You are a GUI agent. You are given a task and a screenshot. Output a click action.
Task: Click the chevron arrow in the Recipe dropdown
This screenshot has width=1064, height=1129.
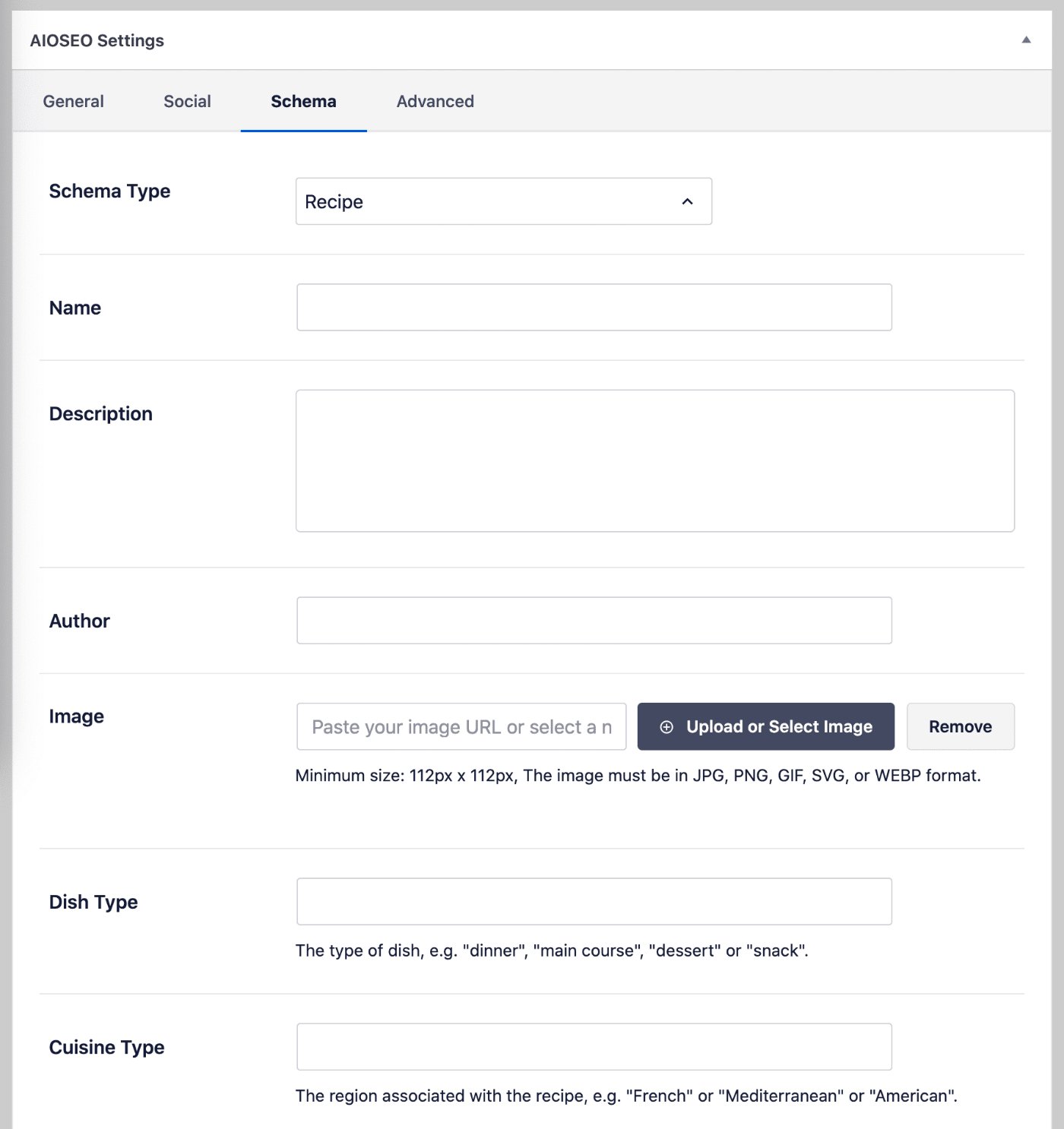(x=687, y=201)
